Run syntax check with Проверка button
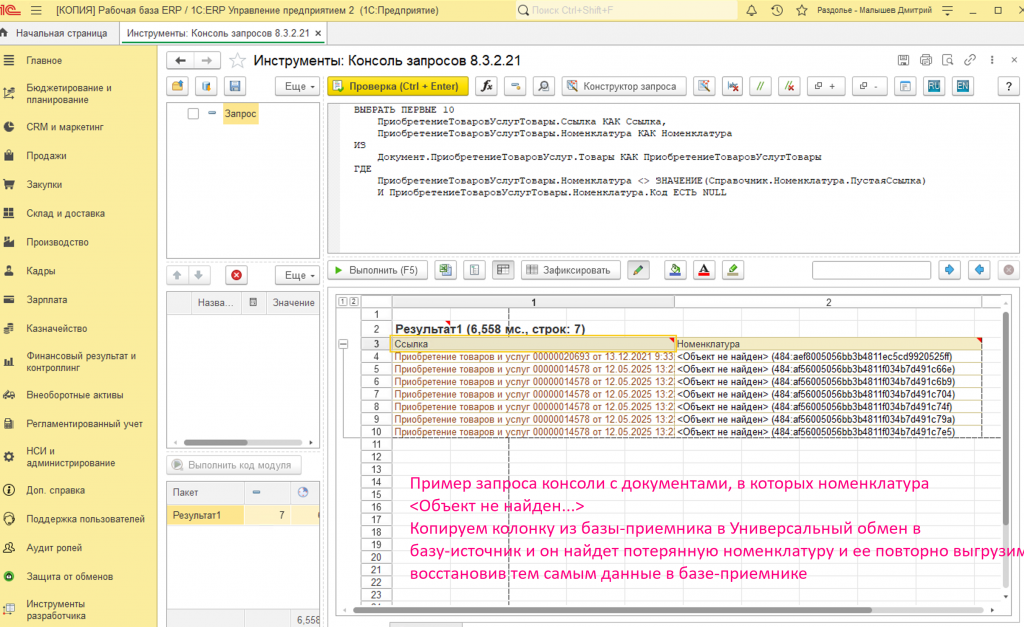Image resolution: width=1024 pixels, height=627 pixels. [398, 86]
